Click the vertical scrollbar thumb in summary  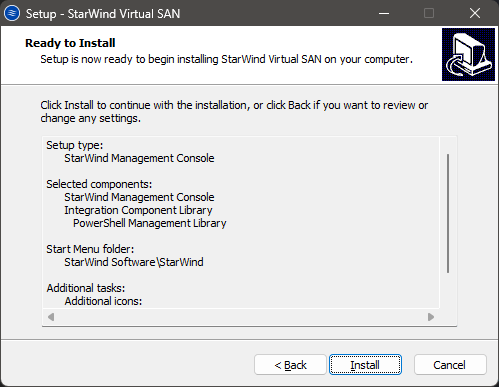[448, 213]
